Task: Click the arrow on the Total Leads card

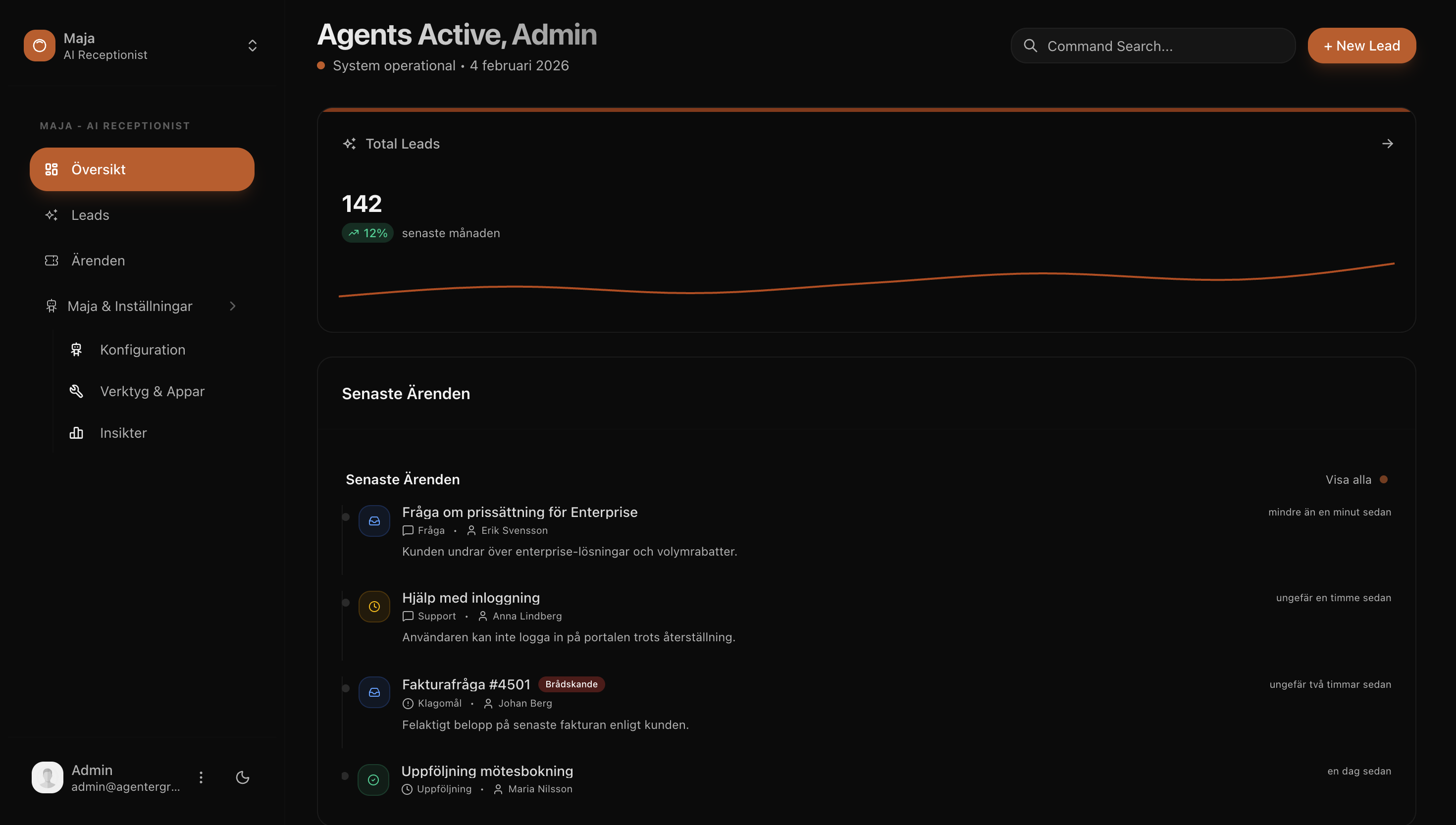Action: pyautogui.click(x=1389, y=143)
